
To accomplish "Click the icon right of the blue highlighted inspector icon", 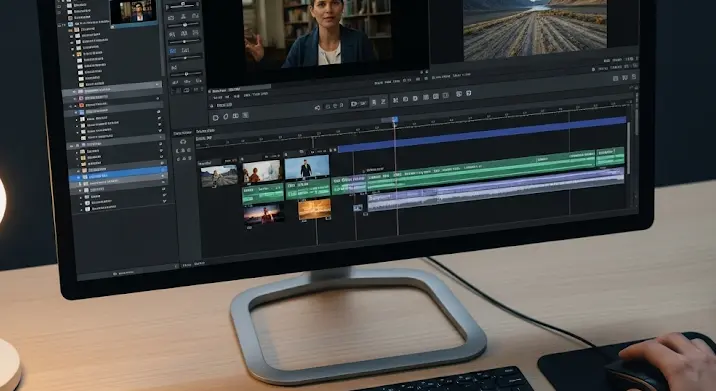I will (x=185, y=50).
